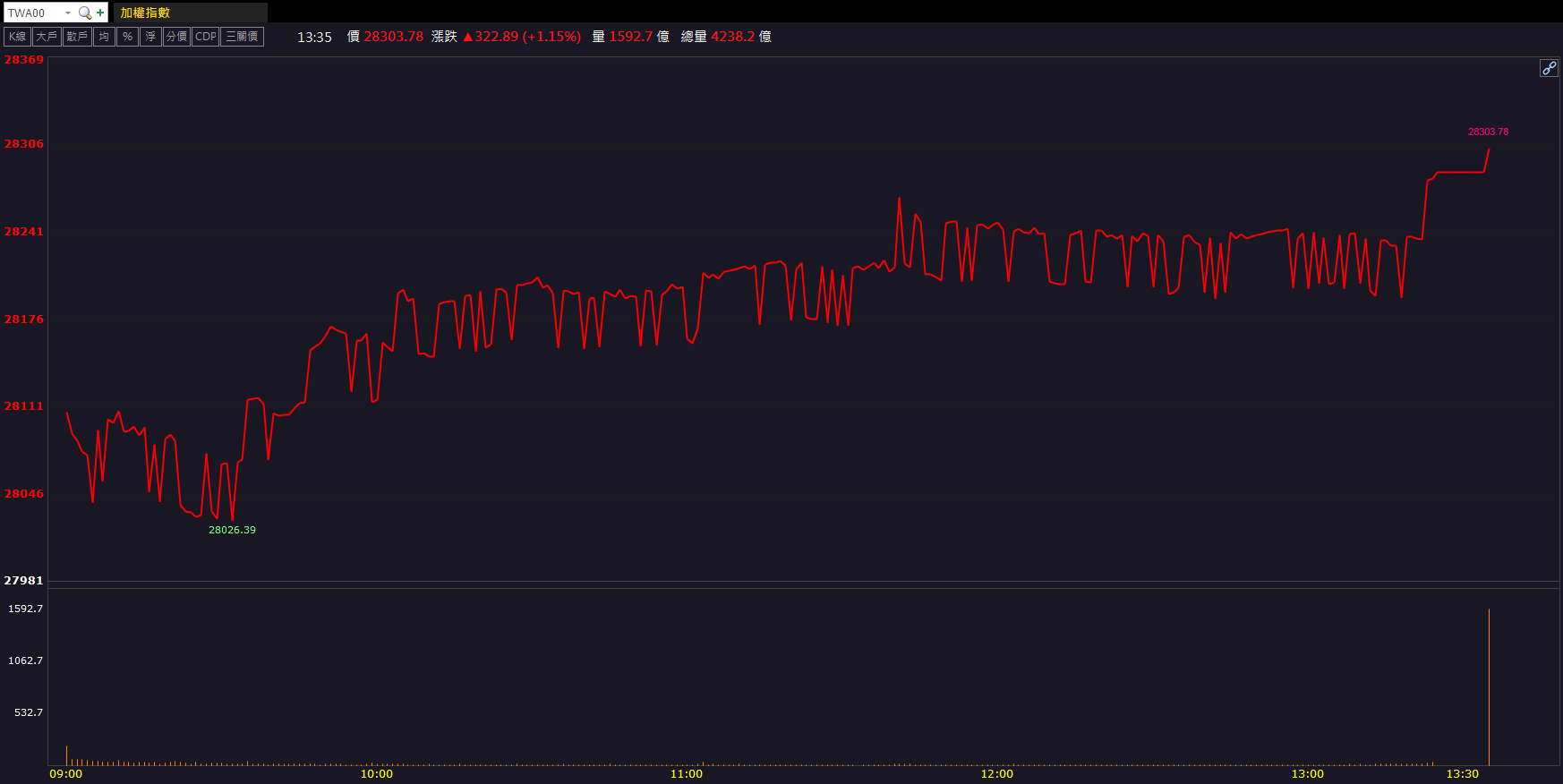This screenshot has width=1563, height=784.
Task: Click the green plus add-symbol icon
Action: (100, 13)
